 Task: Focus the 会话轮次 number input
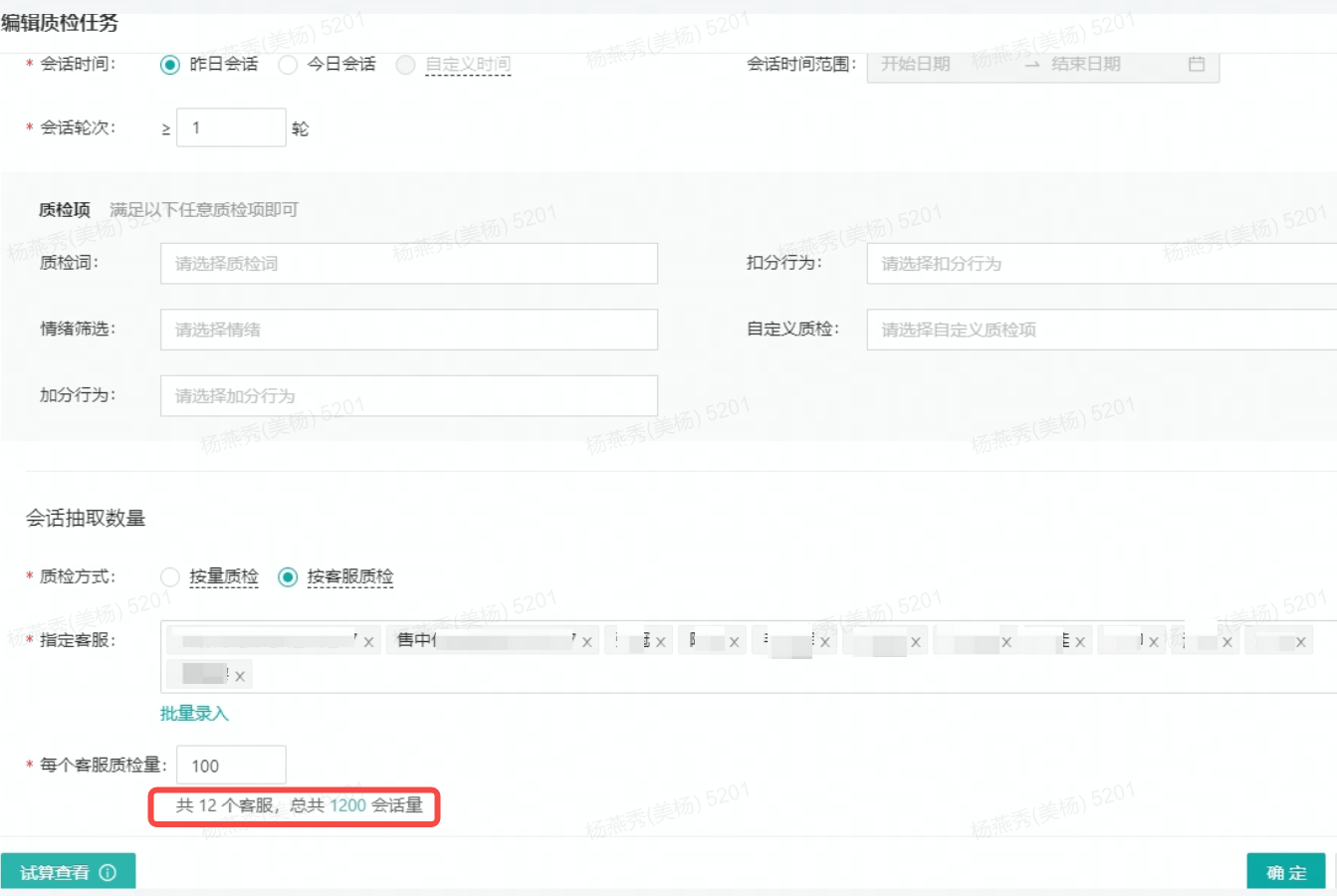tap(231, 127)
